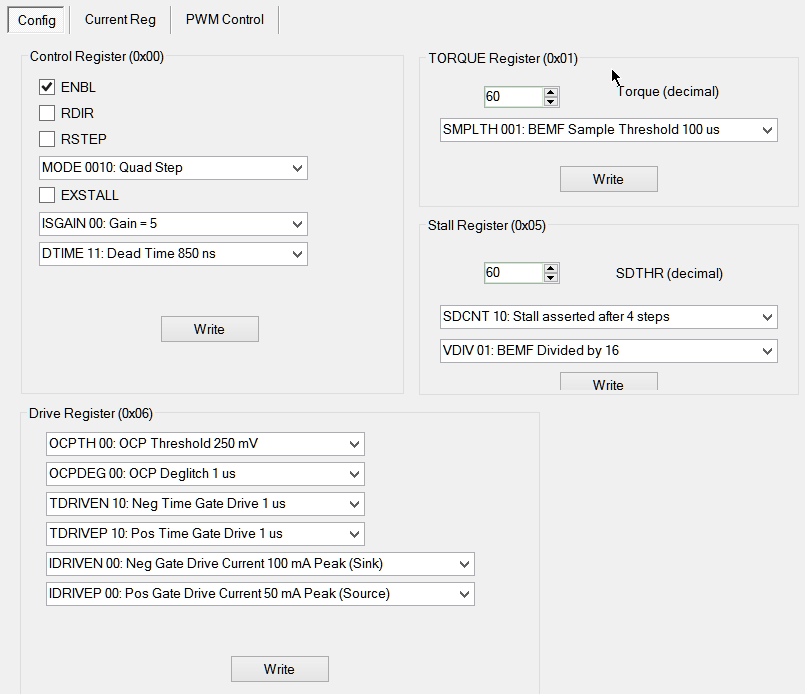Expand the ISGAIN gain dropdown
805x694 pixels.
(173, 224)
